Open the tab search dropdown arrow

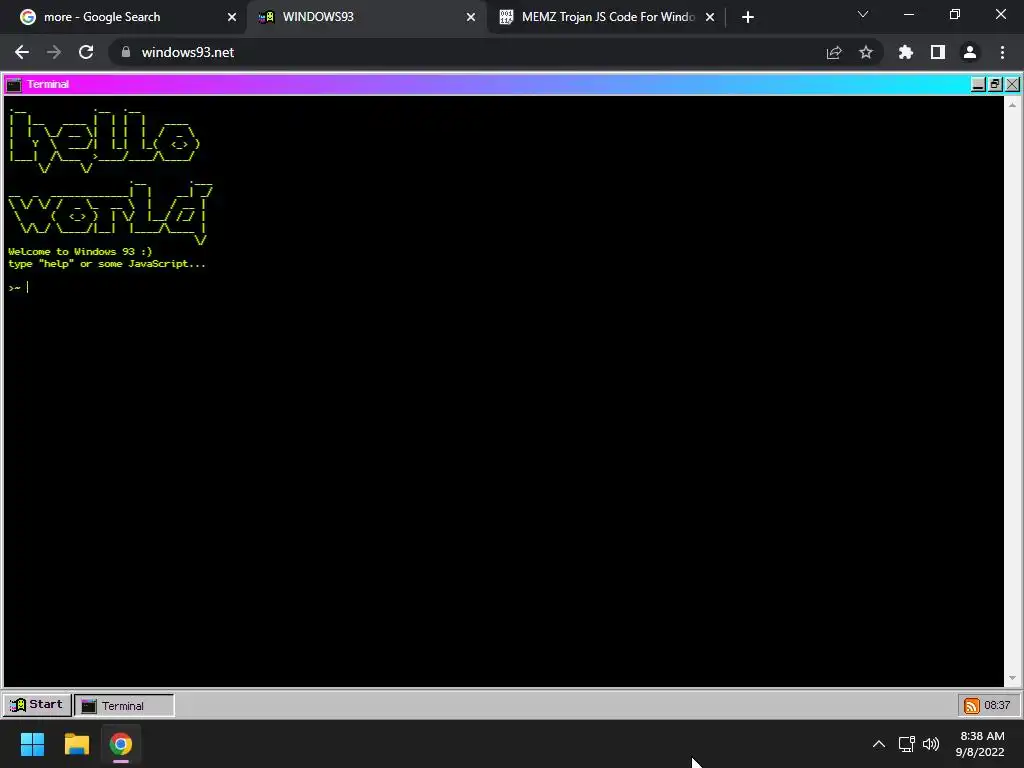[863, 14]
